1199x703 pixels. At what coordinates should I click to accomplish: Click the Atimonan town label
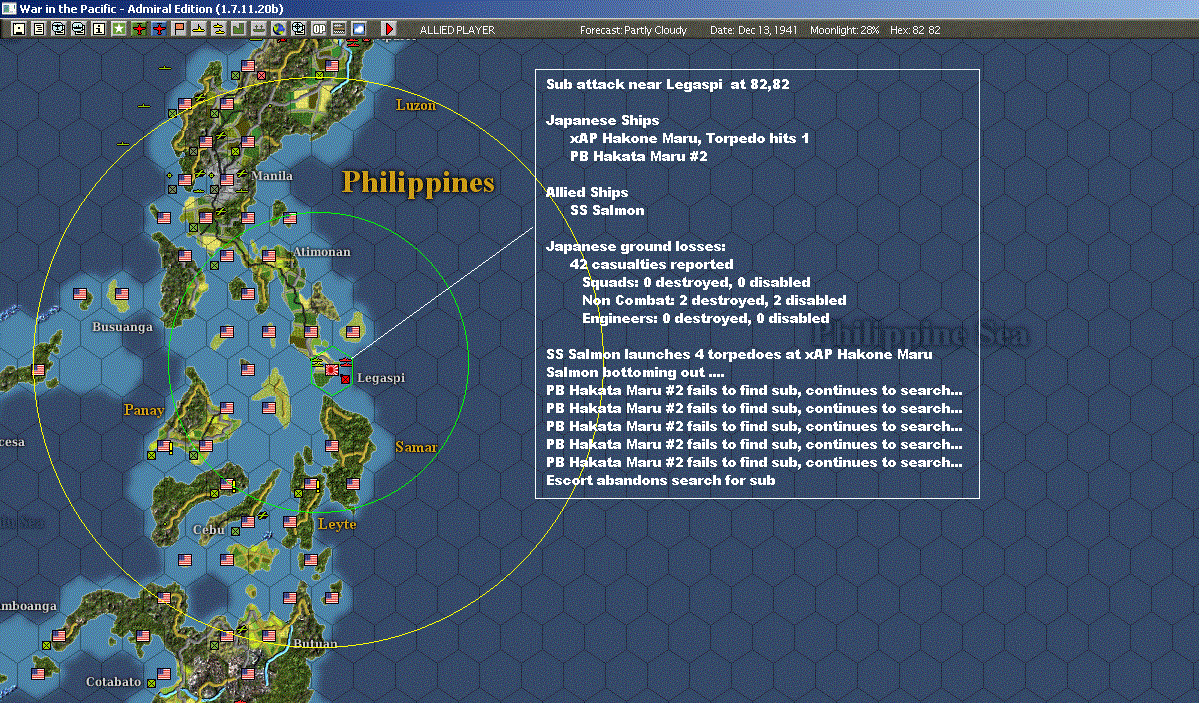[x=322, y=252]
